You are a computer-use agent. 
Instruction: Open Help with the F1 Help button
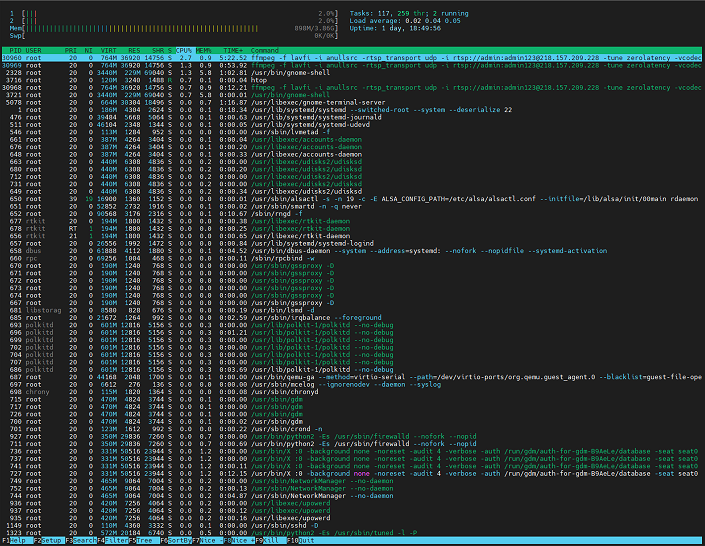click(17, 541)
